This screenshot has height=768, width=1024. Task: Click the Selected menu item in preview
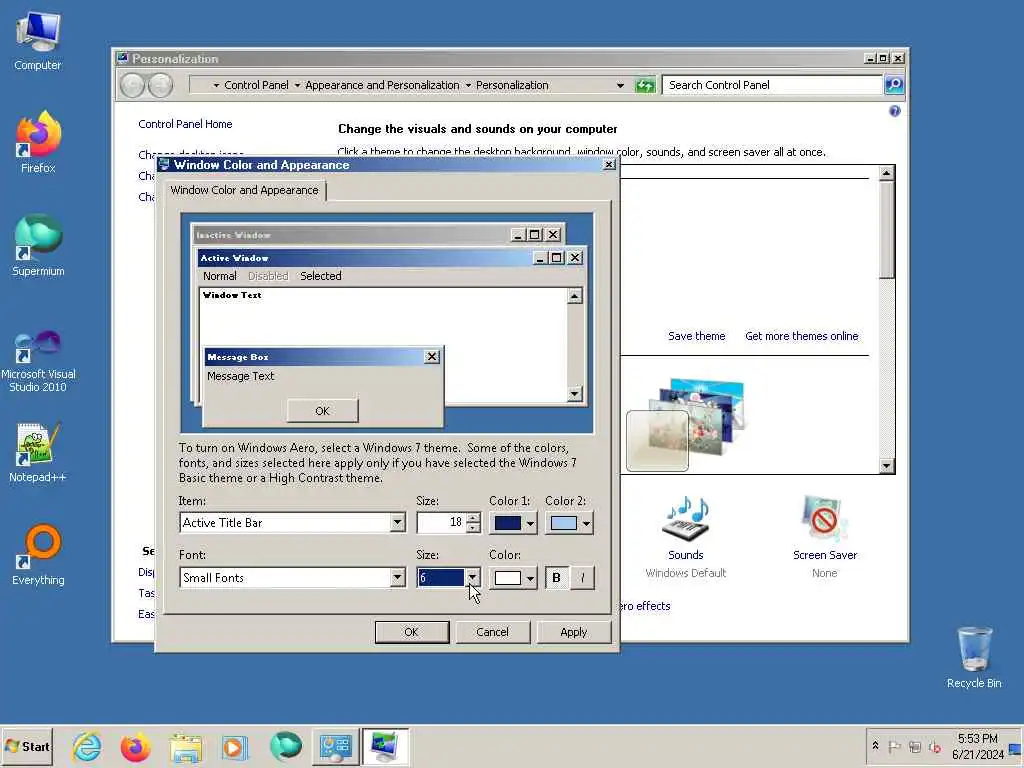[x=321, y=276]
